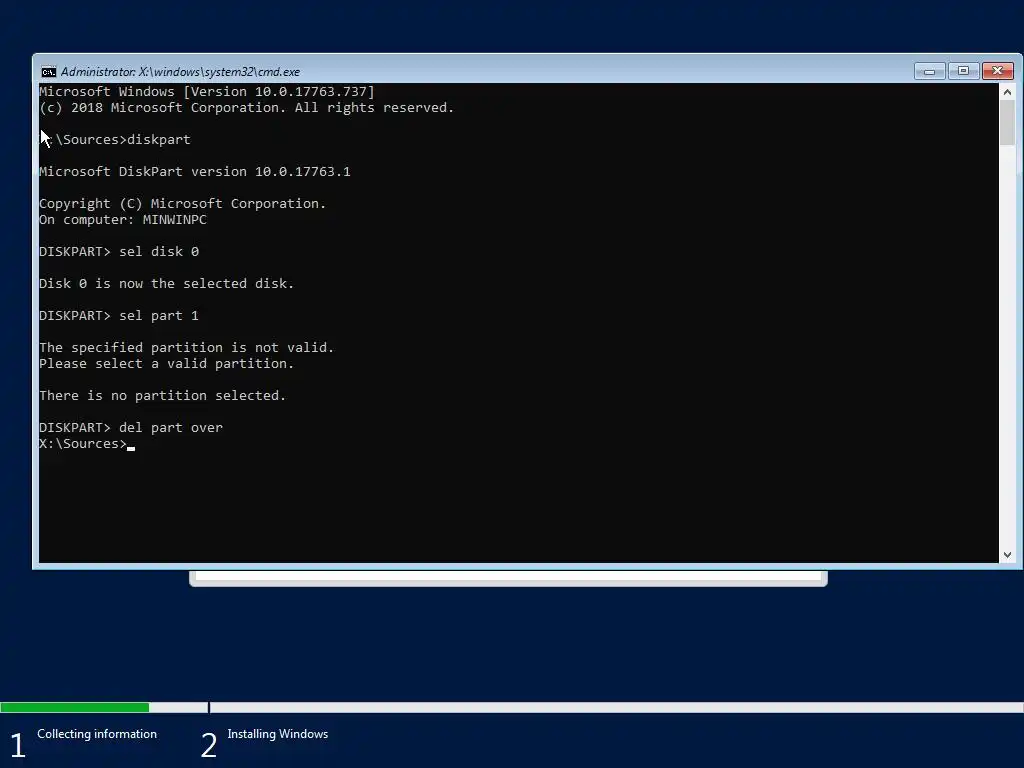Minimize the command prompt window

(929, 71)
